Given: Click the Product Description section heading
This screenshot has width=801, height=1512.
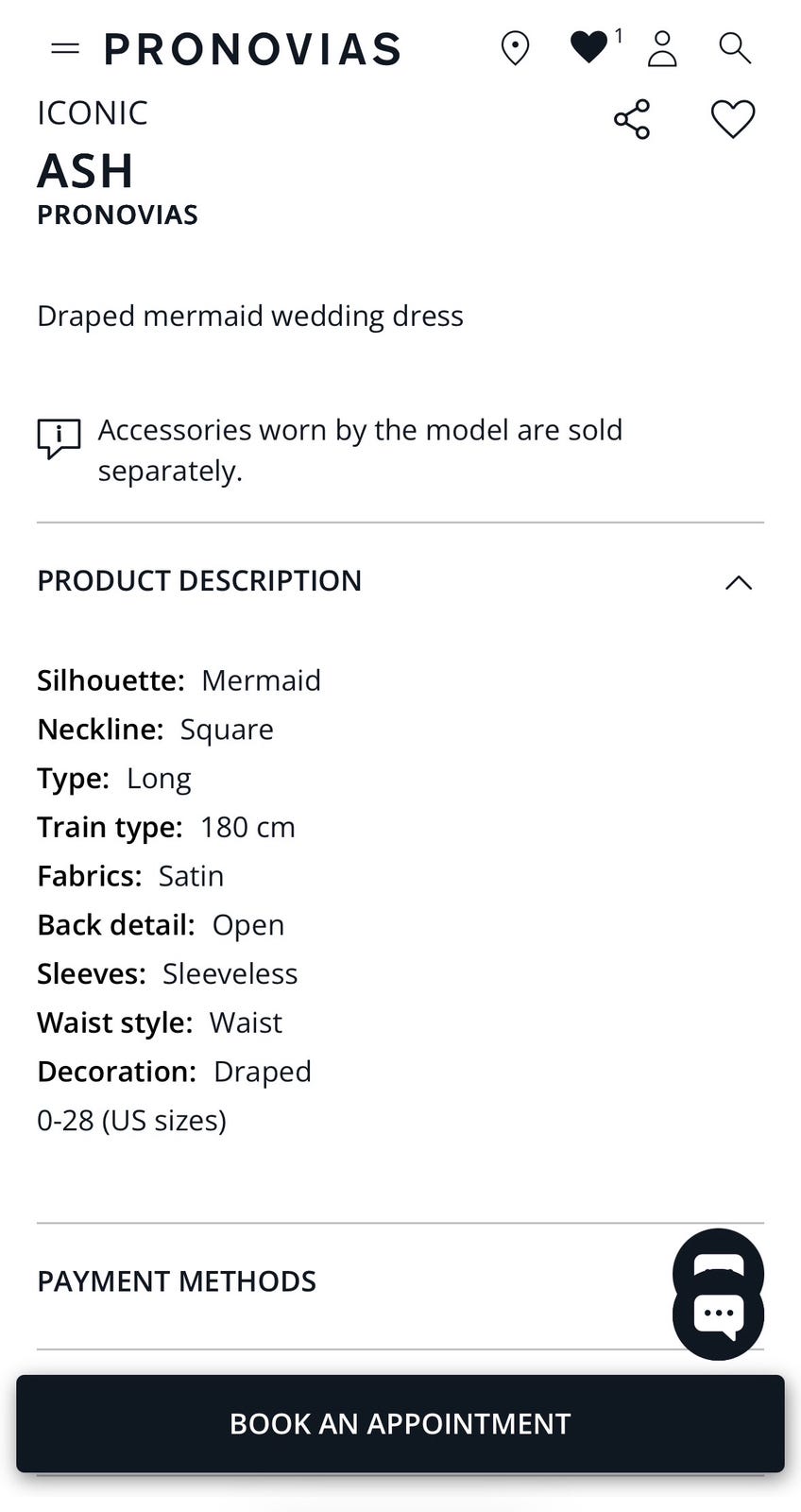Looking at the screenshot, I should pyautogui.click(x=199, y=580).
